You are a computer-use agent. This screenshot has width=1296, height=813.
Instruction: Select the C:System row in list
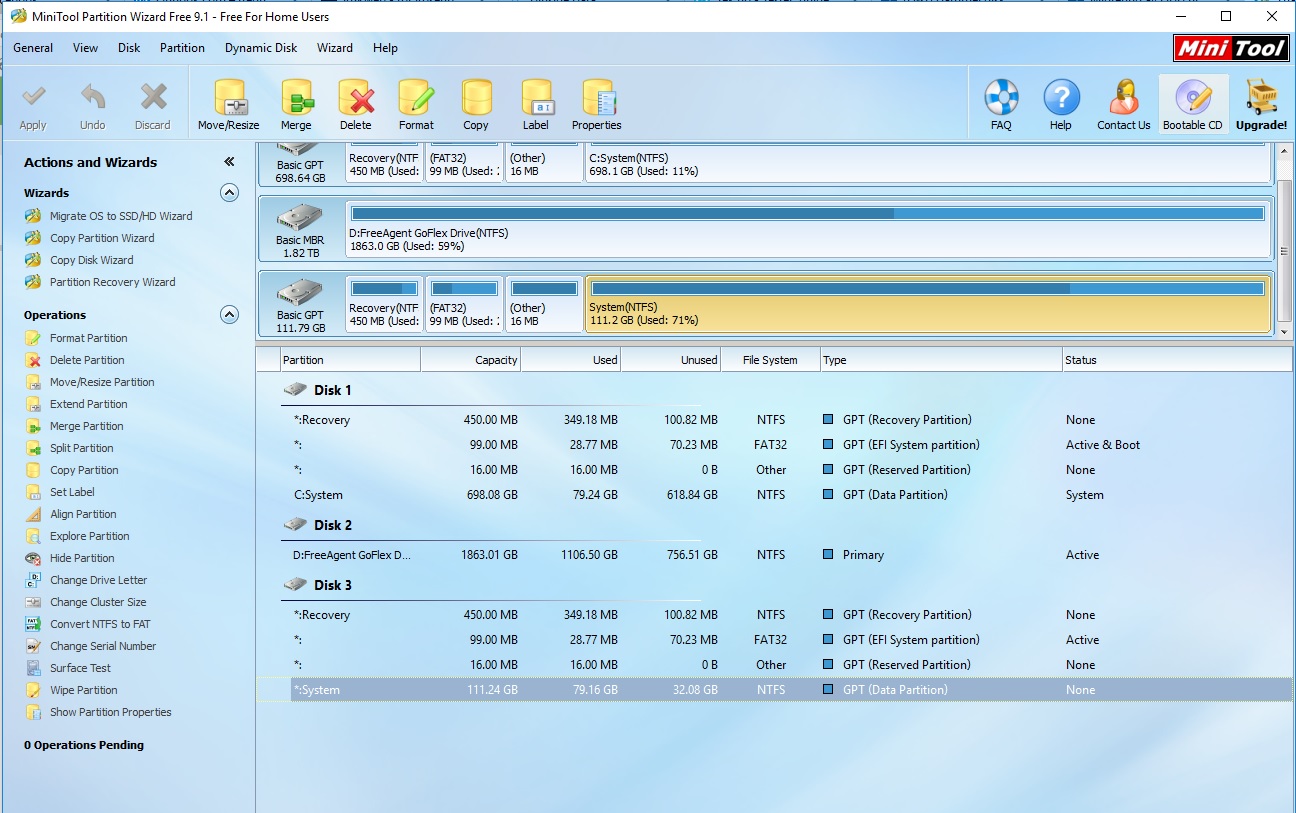click(774, 495)
